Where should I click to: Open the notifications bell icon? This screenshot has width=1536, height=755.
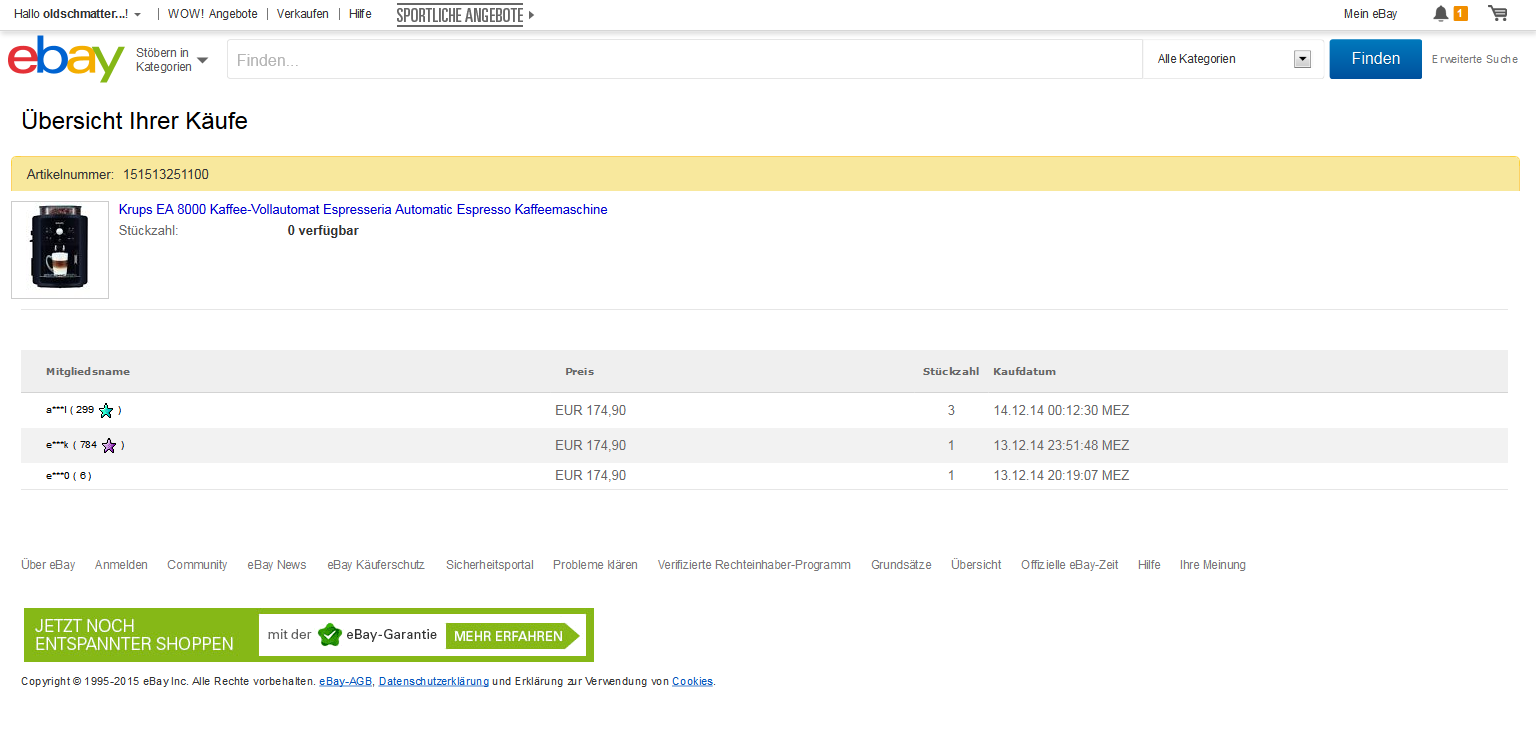(x=1440, y=13)
